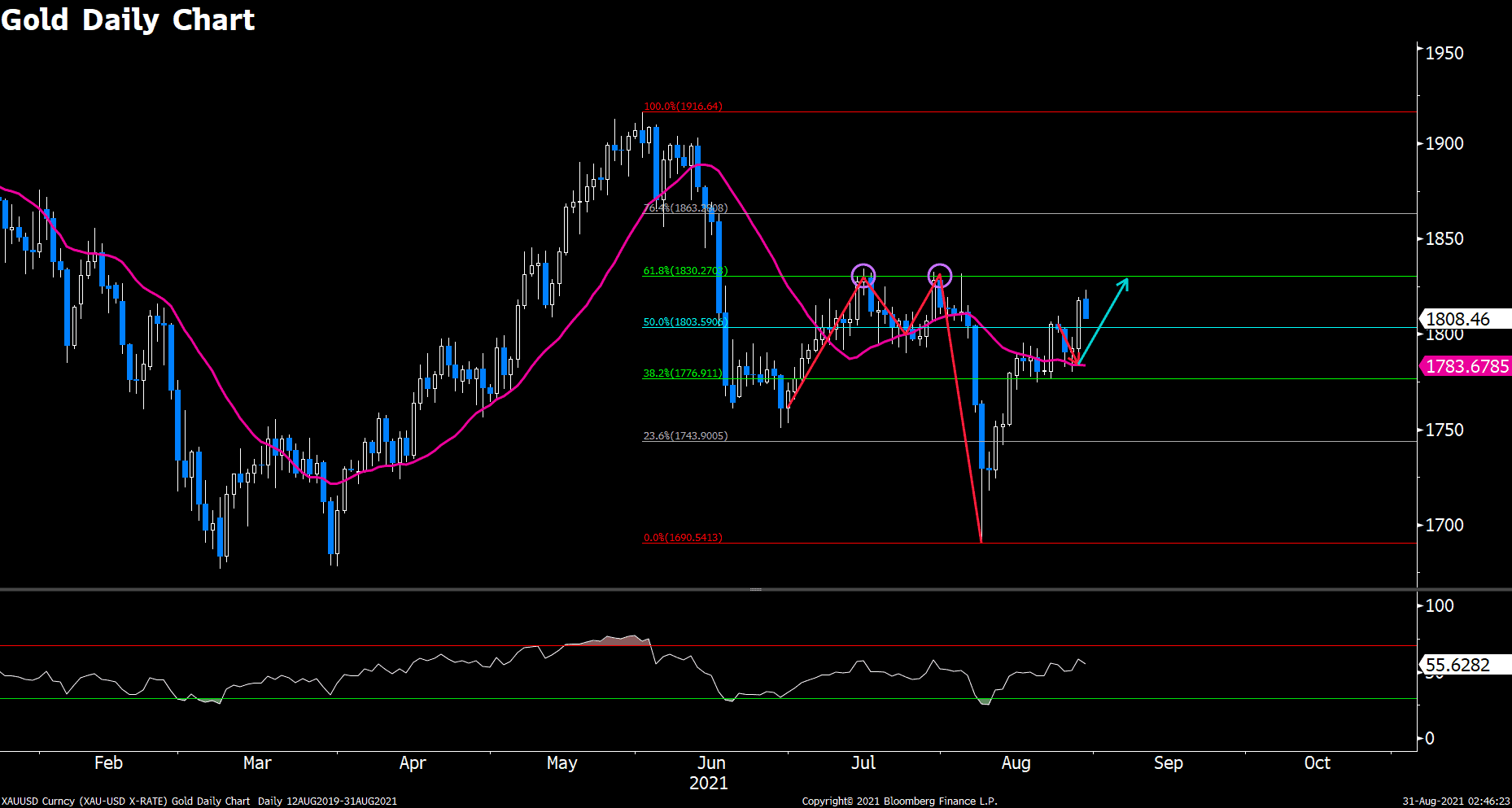Image resolution: width=1512 pixels, height=808 pixels.
Task: Click the 'Gold Daily Chart' title
Action: 128,20
